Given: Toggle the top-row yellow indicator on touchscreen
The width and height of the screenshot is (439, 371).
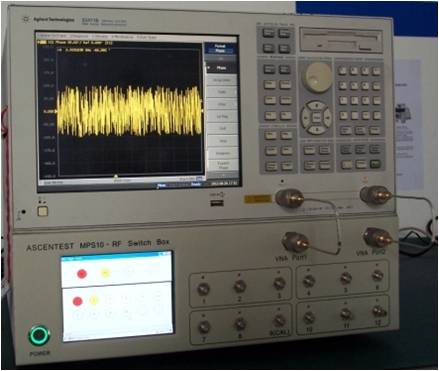Looking at the screenshot, I should tap(105, 273).
